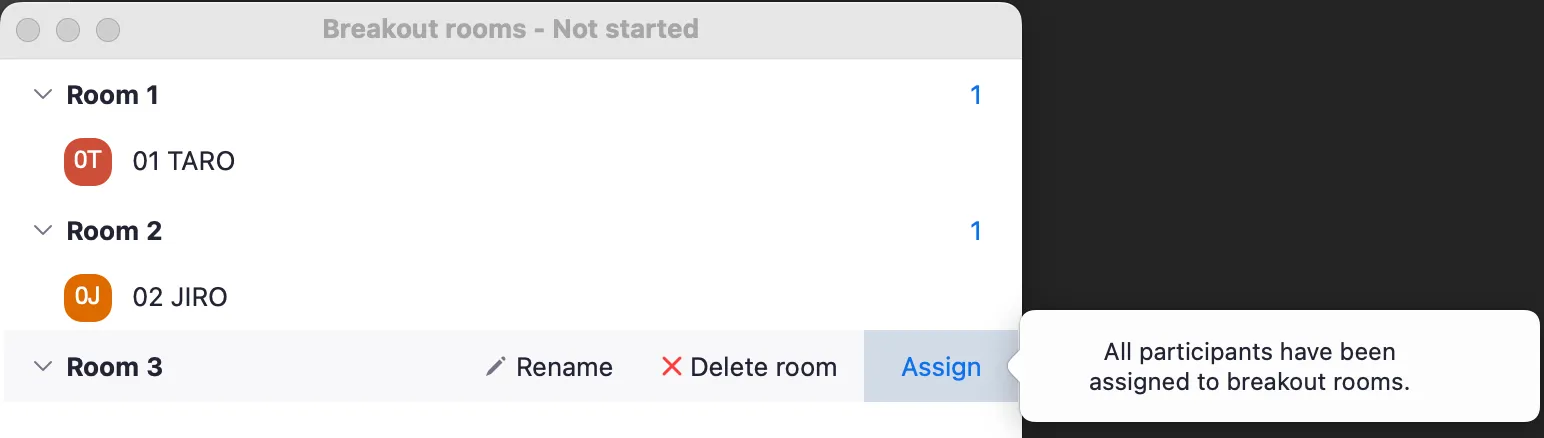Image resolution: width=1544 pixels, height=438 pixels.
Task: Choose the Delete room text
Action: [x=763, y=367]
